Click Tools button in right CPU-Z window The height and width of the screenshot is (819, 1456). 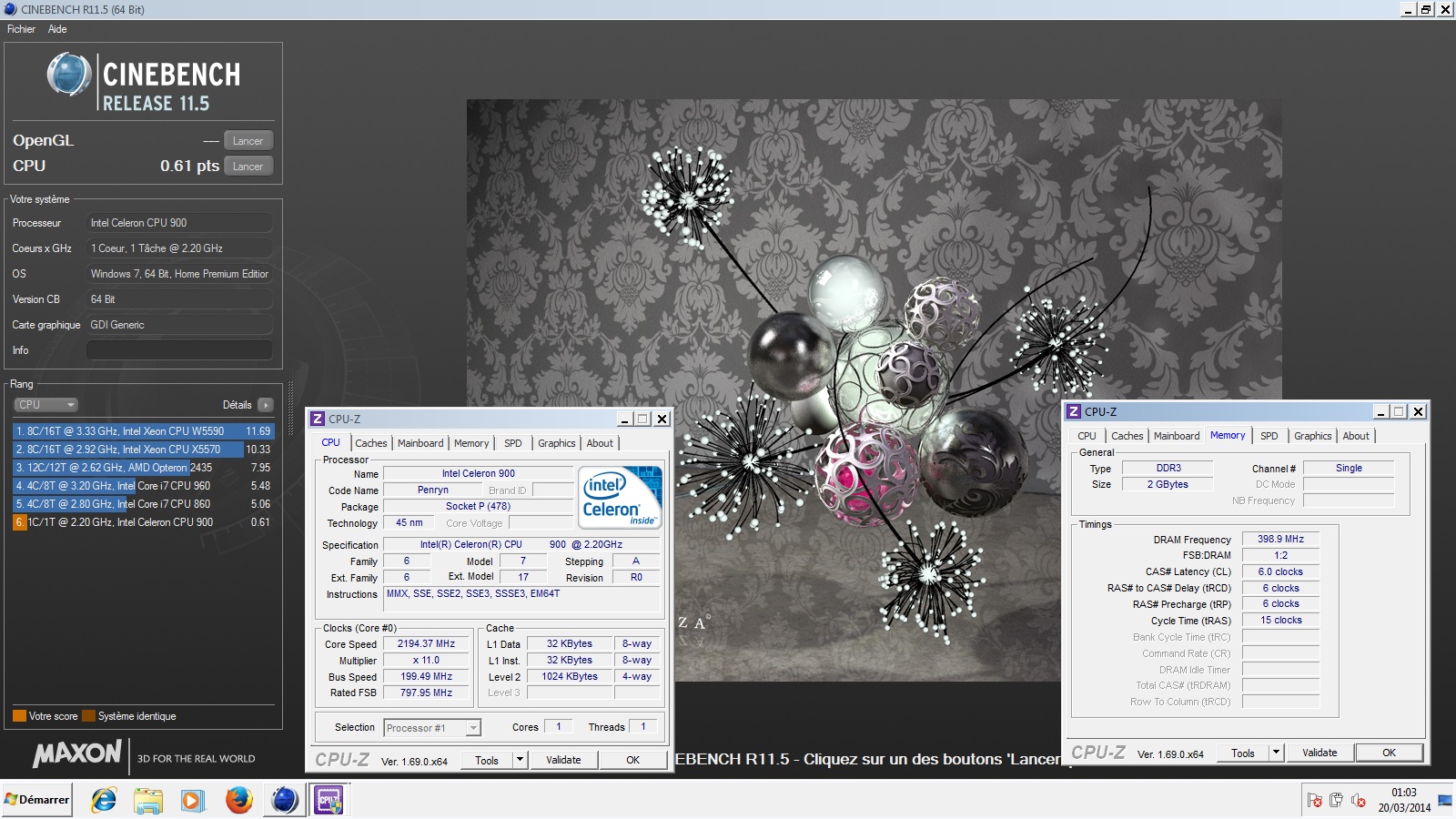pyautogui.click(x=1243, y=753)
